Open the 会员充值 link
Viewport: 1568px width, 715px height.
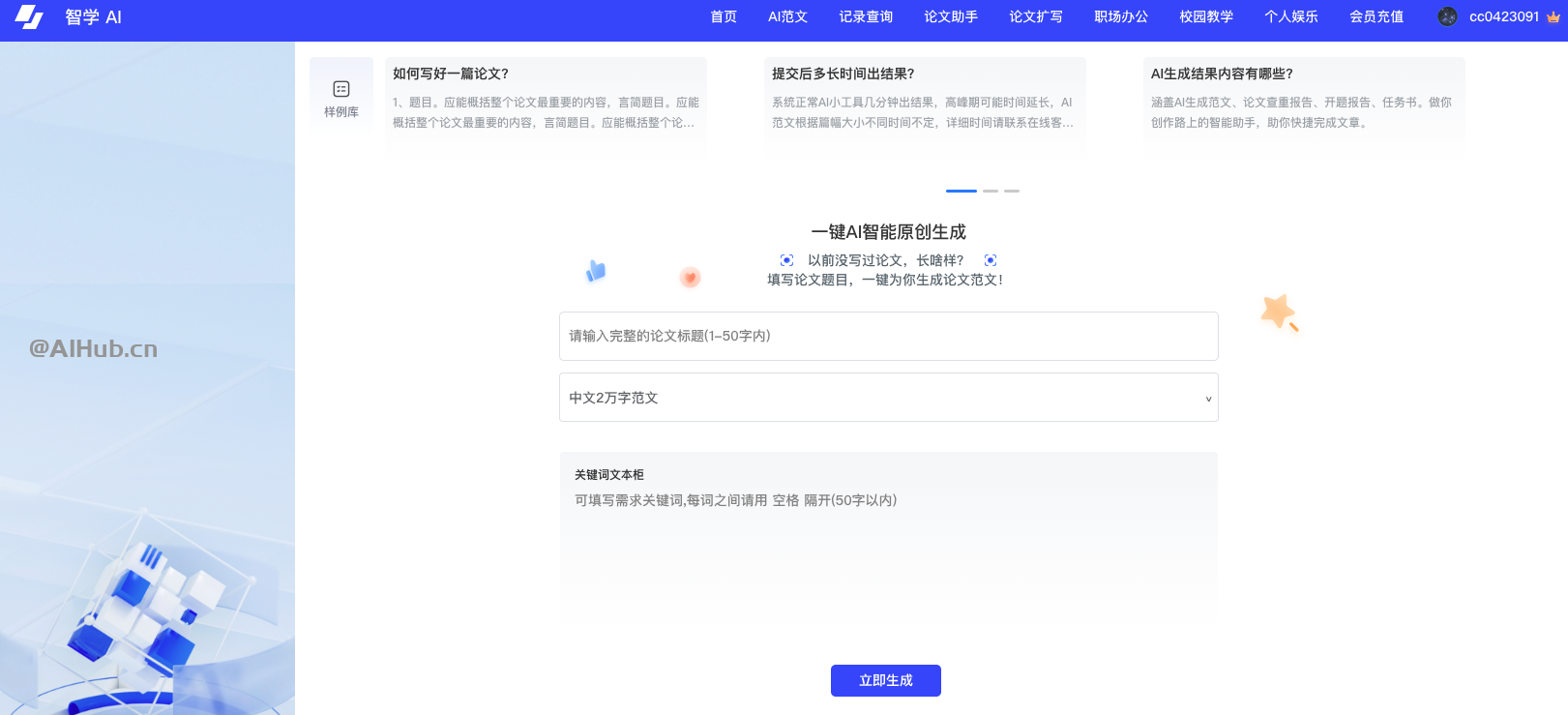coord(1376,16)
